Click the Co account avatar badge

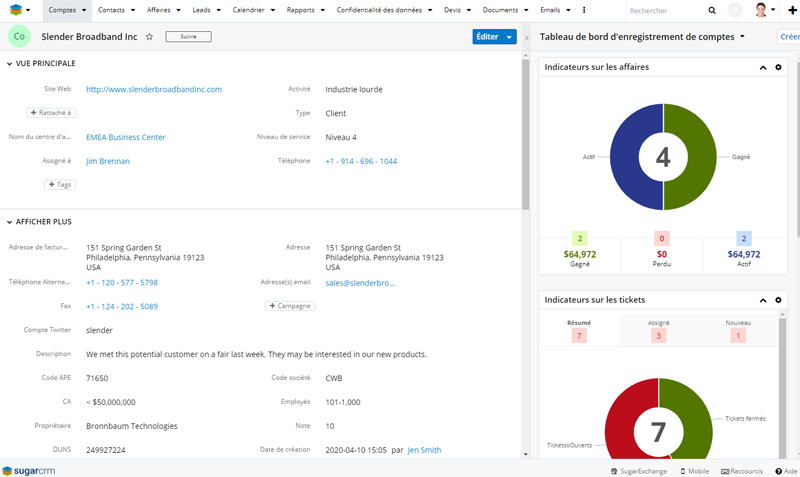19,37
